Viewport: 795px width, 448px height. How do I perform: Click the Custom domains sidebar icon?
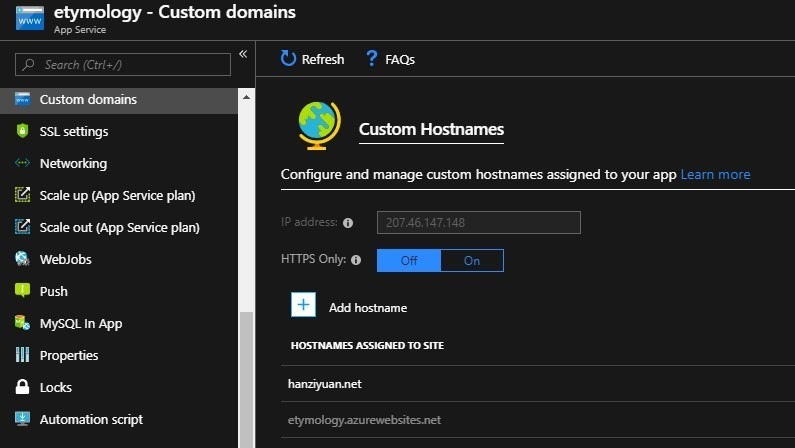(x=22, y=99)
